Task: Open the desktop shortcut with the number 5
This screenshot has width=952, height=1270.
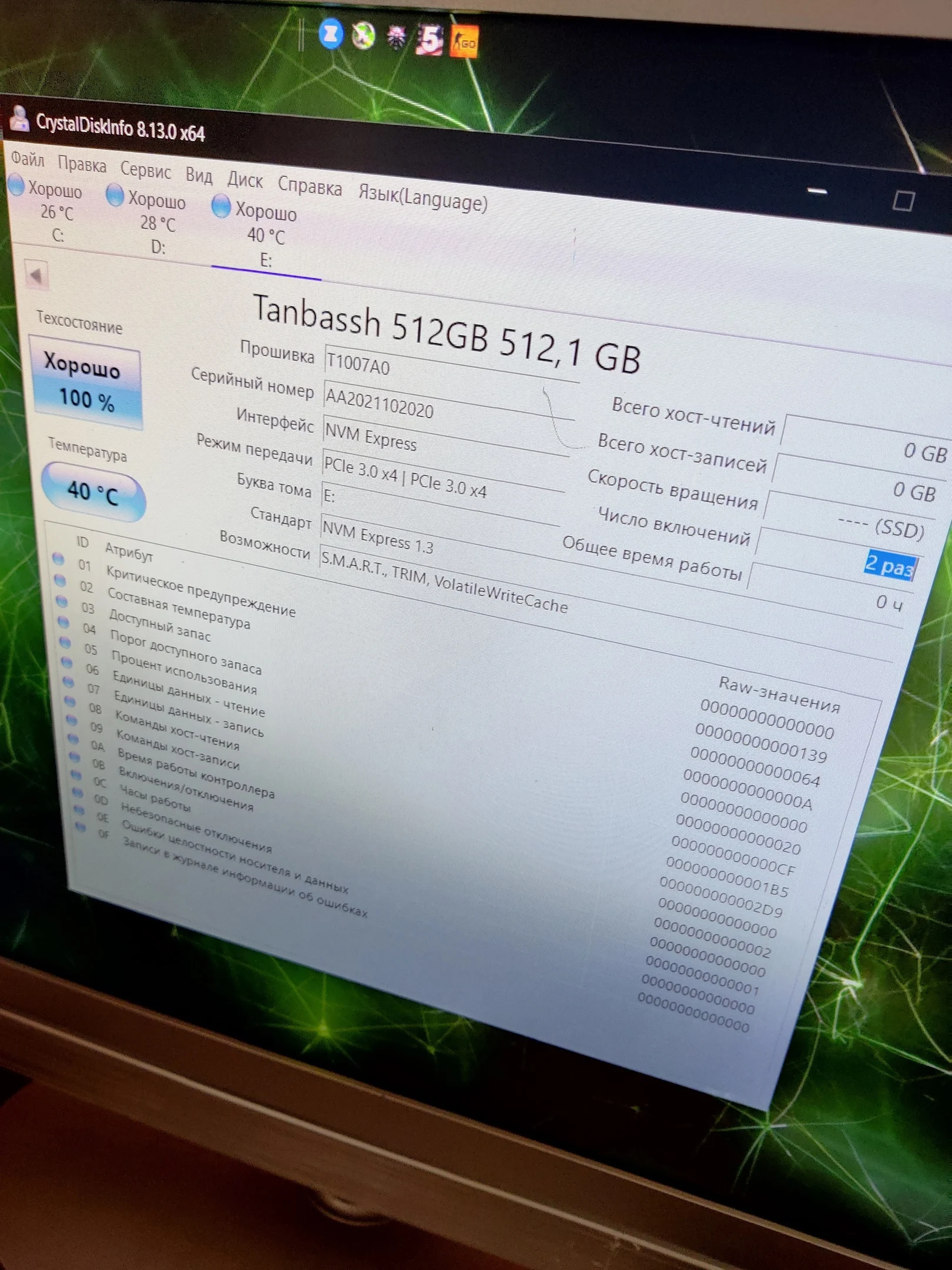Action: click(x=430, y=39)
